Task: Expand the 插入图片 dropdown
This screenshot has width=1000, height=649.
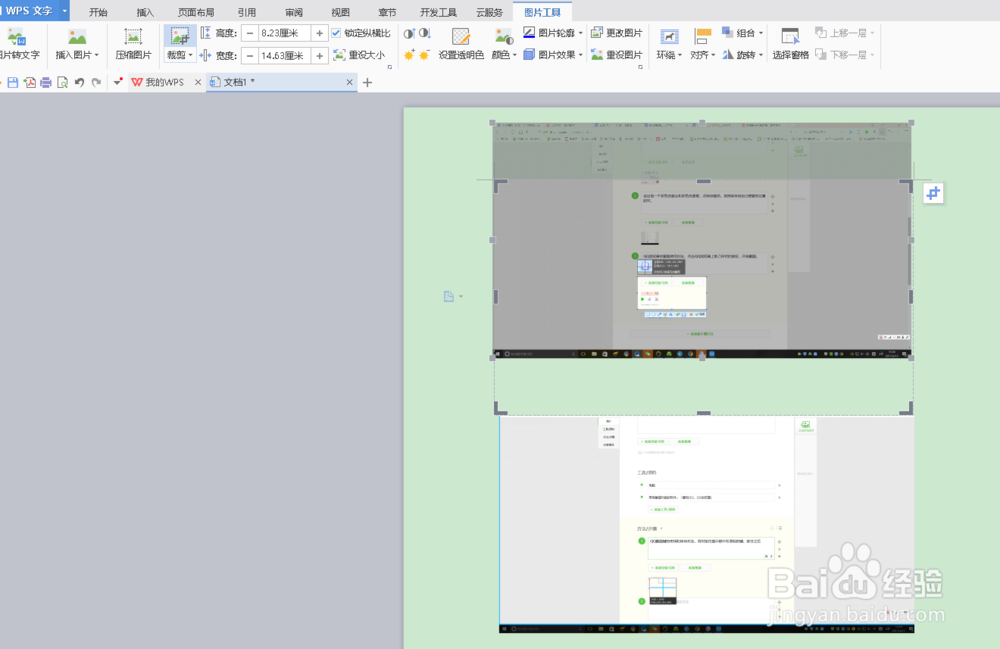Action: pos(97,55)
